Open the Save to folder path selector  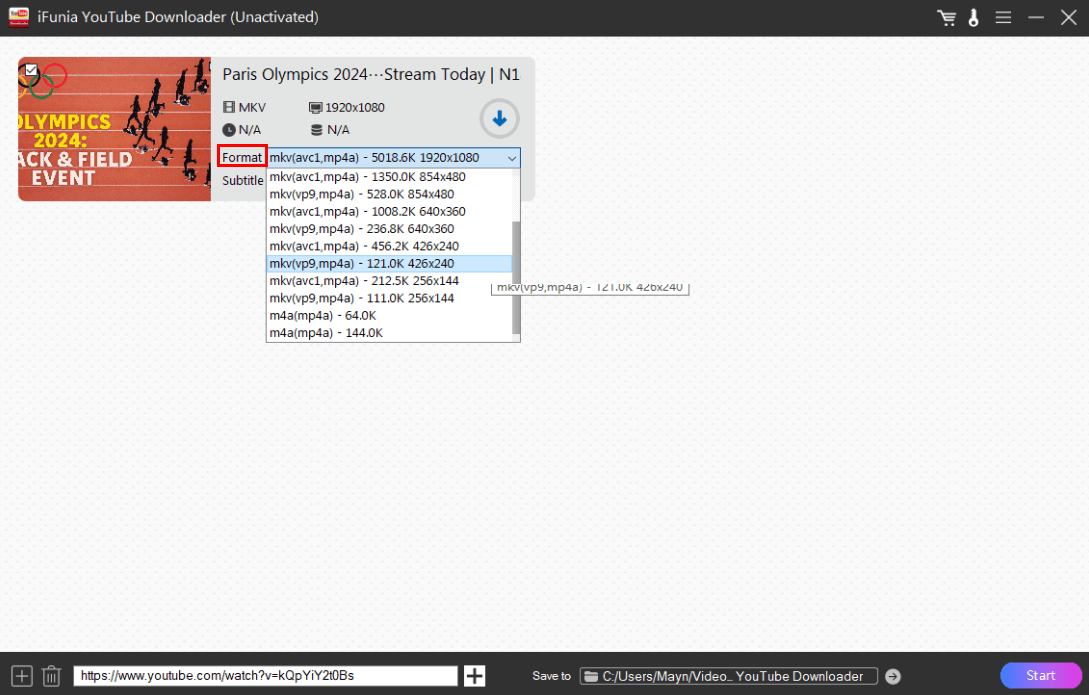click(728, 676)
